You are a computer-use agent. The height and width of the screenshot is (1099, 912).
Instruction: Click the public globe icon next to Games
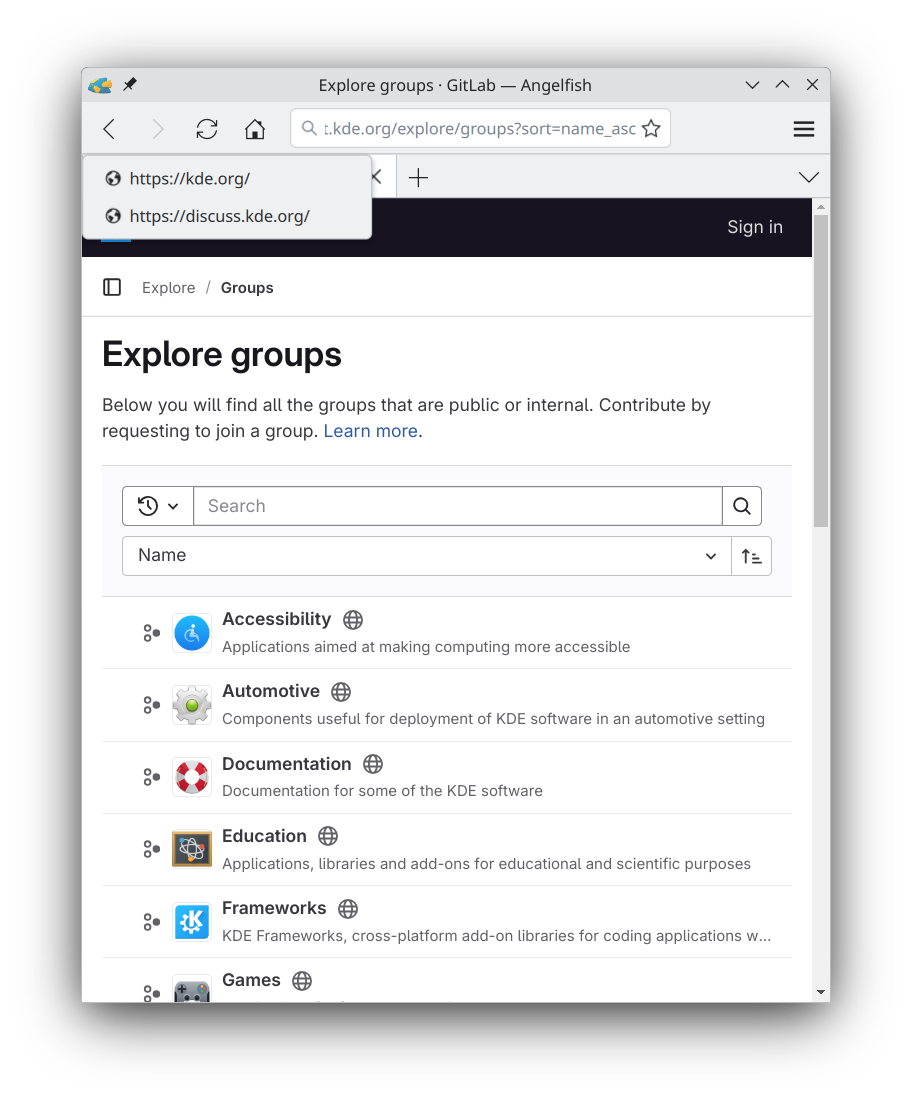(302, 981)
